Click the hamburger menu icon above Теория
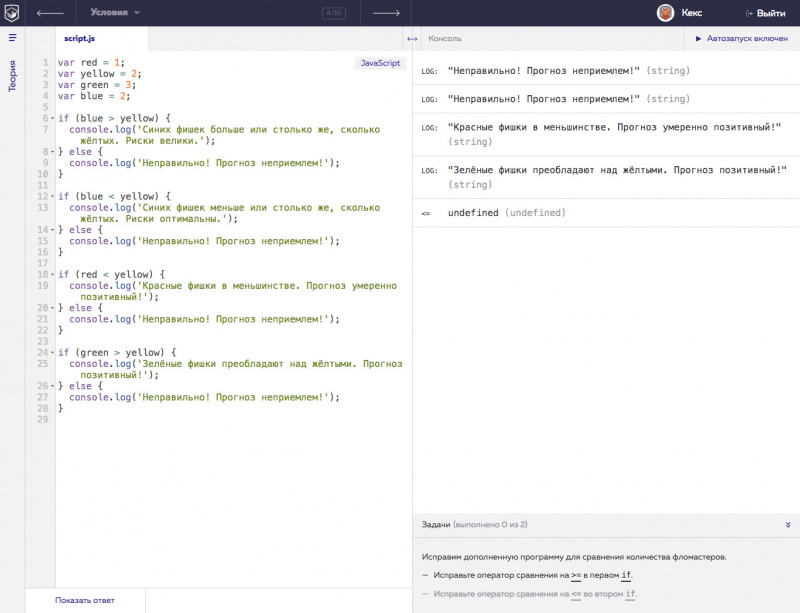 pos(12,38)
